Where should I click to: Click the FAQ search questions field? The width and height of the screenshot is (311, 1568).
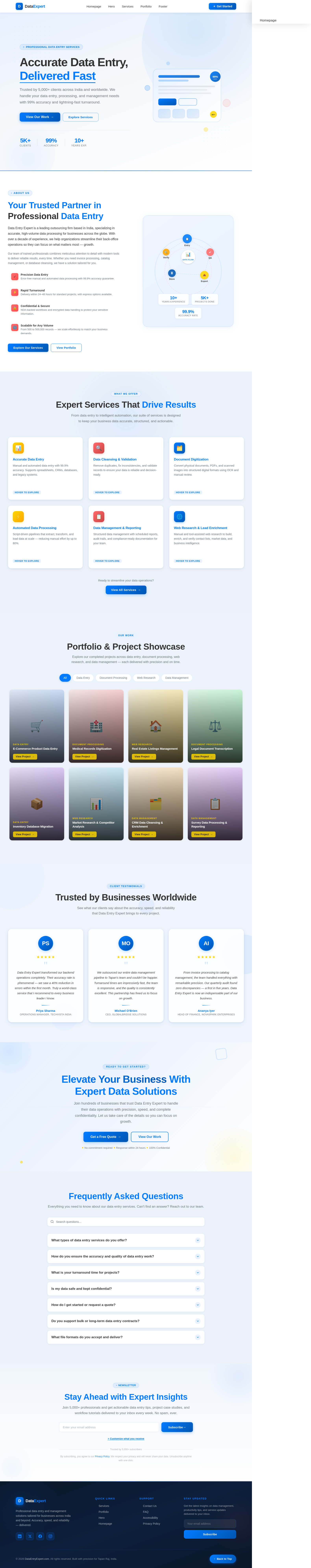[126, 1222]
